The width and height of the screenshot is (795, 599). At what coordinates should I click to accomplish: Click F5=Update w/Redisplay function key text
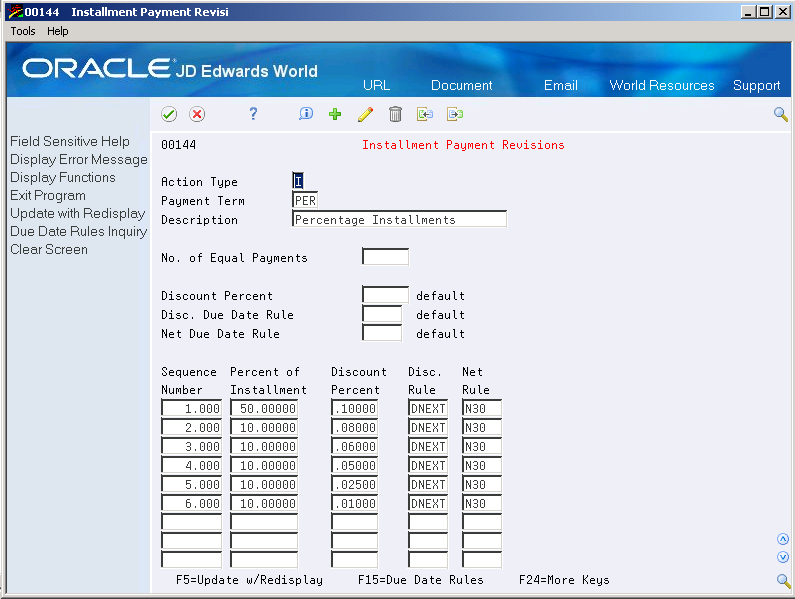click(249, 580)
